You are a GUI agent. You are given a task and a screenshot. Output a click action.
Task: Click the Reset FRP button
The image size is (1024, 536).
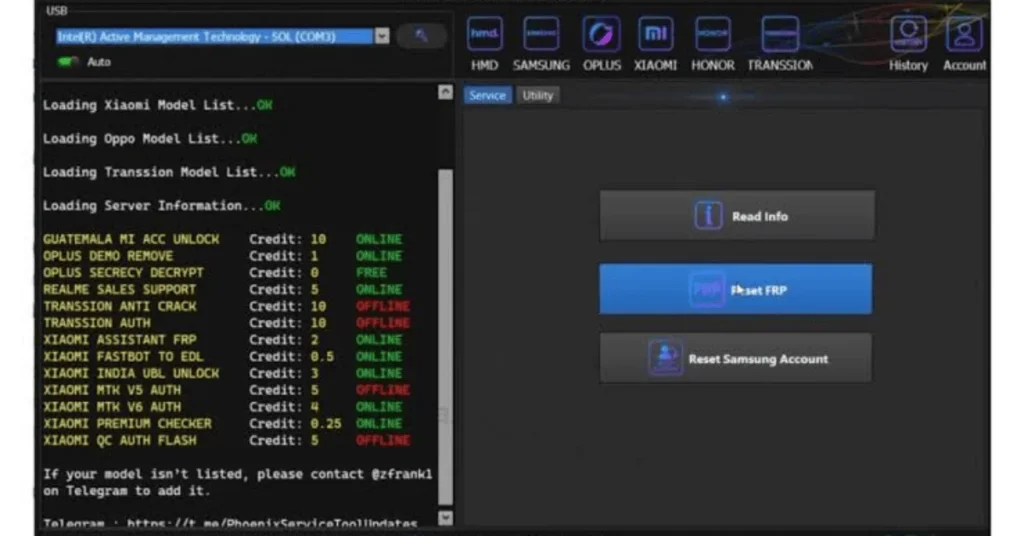[x=735, y=289]
